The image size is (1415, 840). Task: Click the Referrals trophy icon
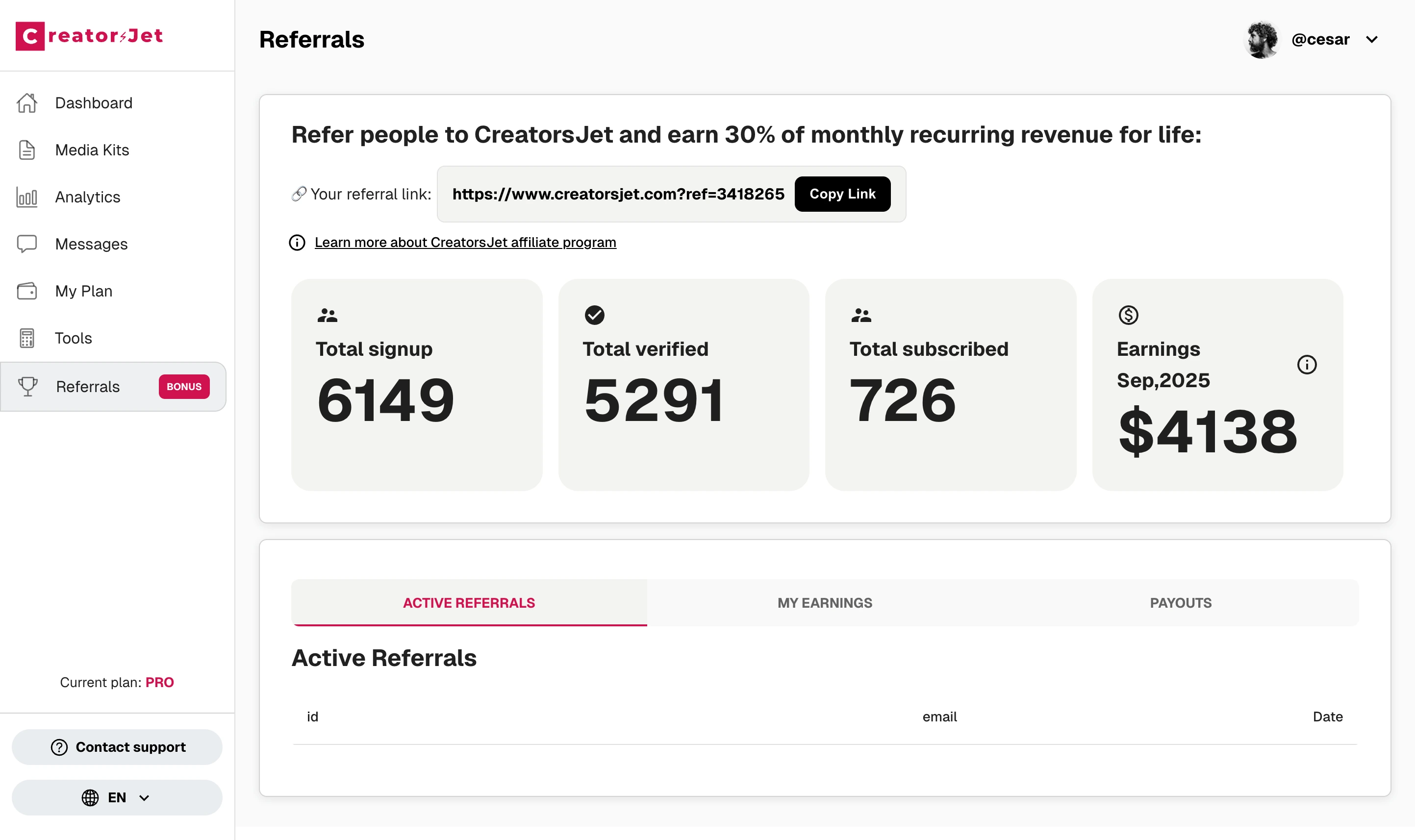28,387
